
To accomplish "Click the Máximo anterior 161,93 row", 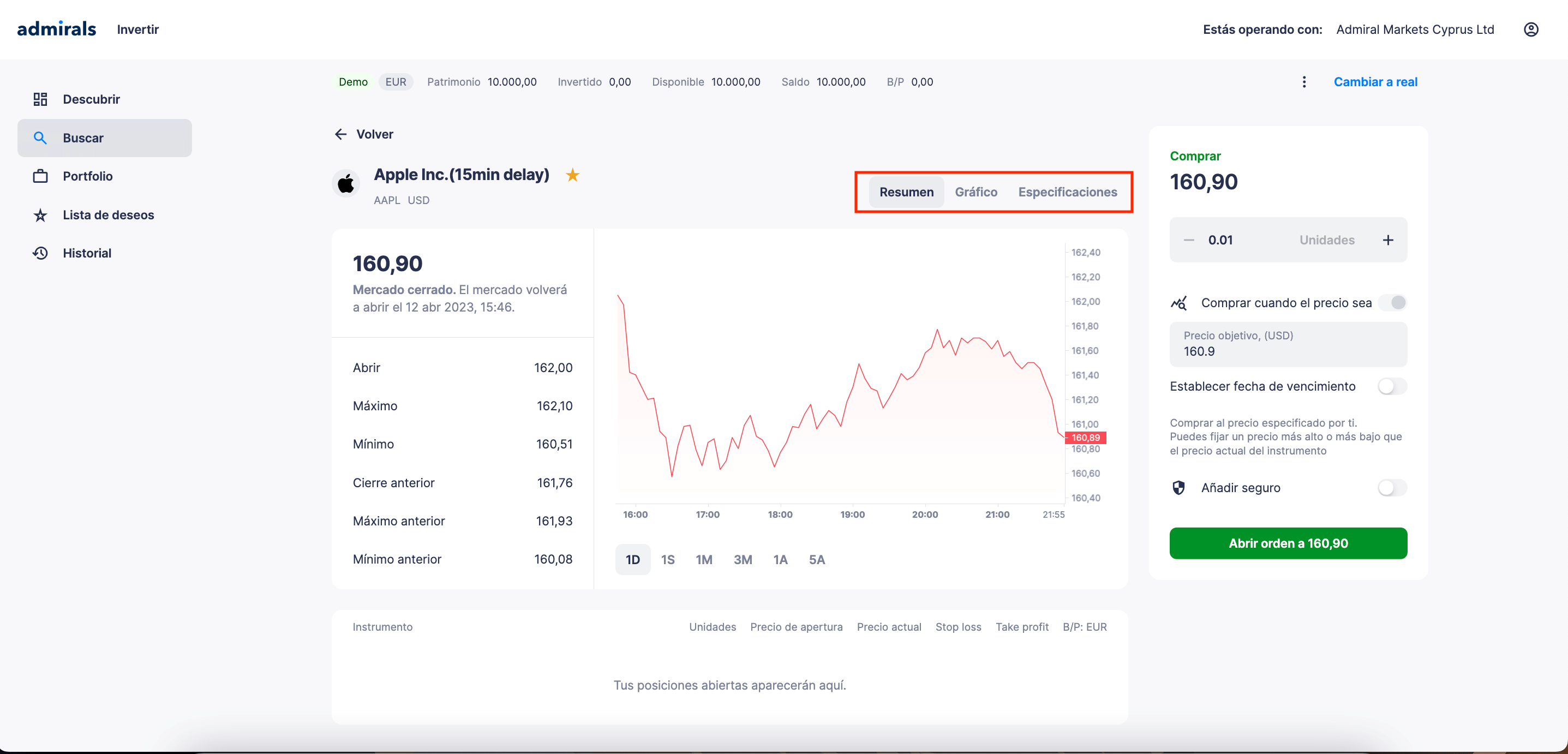I will click(x=463, y=521).
